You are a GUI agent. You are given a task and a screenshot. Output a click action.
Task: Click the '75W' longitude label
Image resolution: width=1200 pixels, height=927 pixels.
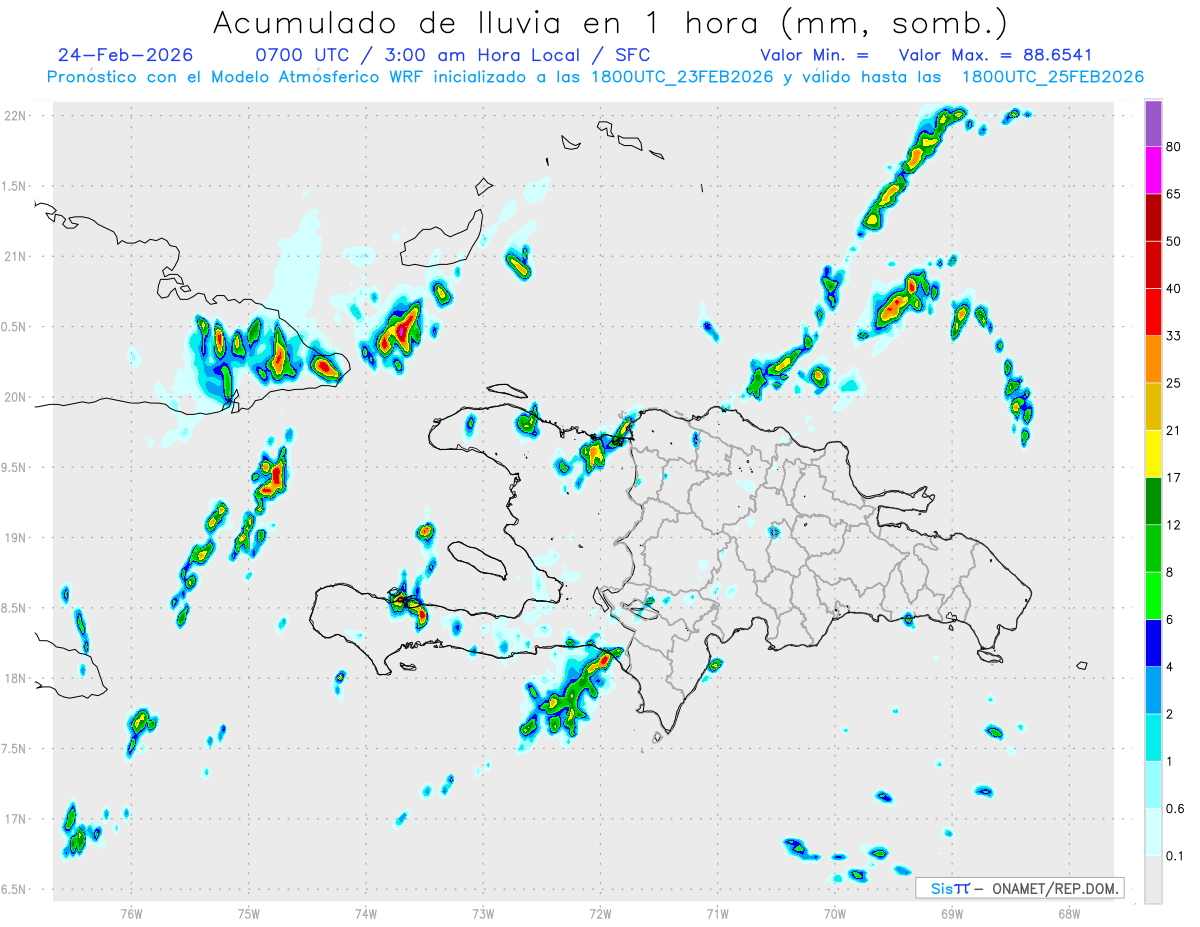pyautogui.click(x=249, y=912)
